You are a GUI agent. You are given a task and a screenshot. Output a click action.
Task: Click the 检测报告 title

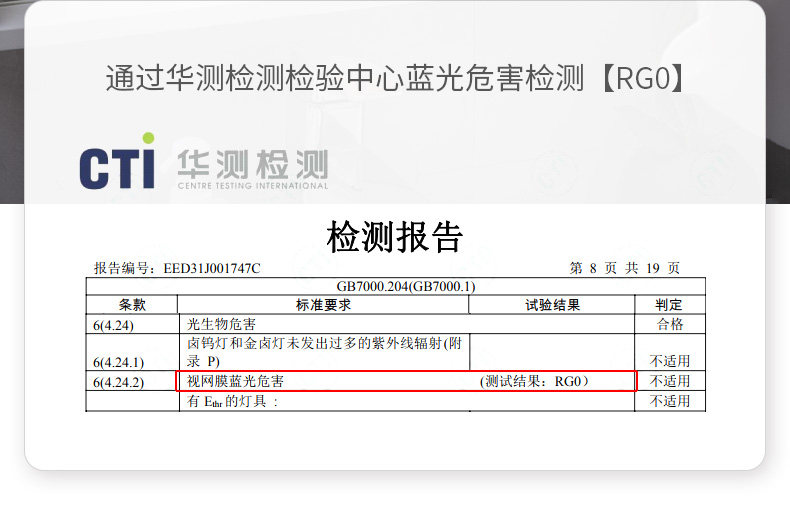pos(394,237)
